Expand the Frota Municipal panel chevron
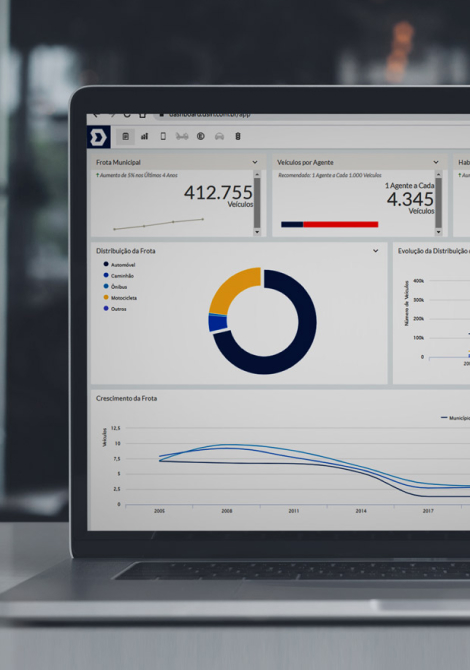The width and height of the screenshot is (470, 670). coord(255,162)
